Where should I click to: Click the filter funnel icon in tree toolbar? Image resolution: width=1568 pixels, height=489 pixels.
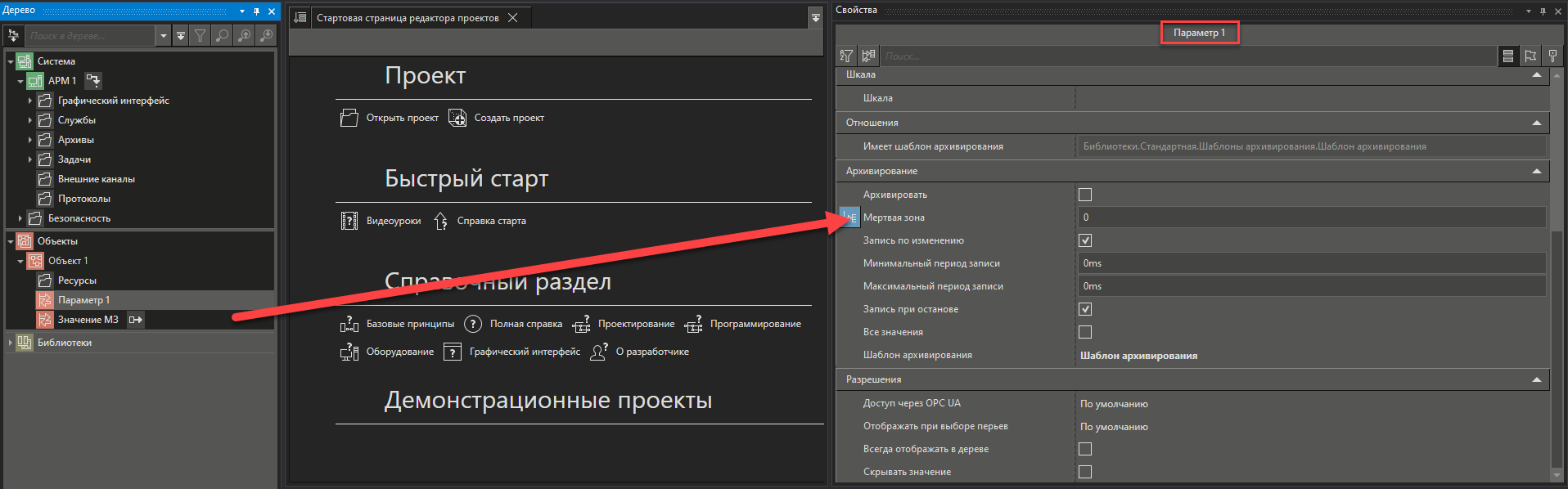click(200, 35)
